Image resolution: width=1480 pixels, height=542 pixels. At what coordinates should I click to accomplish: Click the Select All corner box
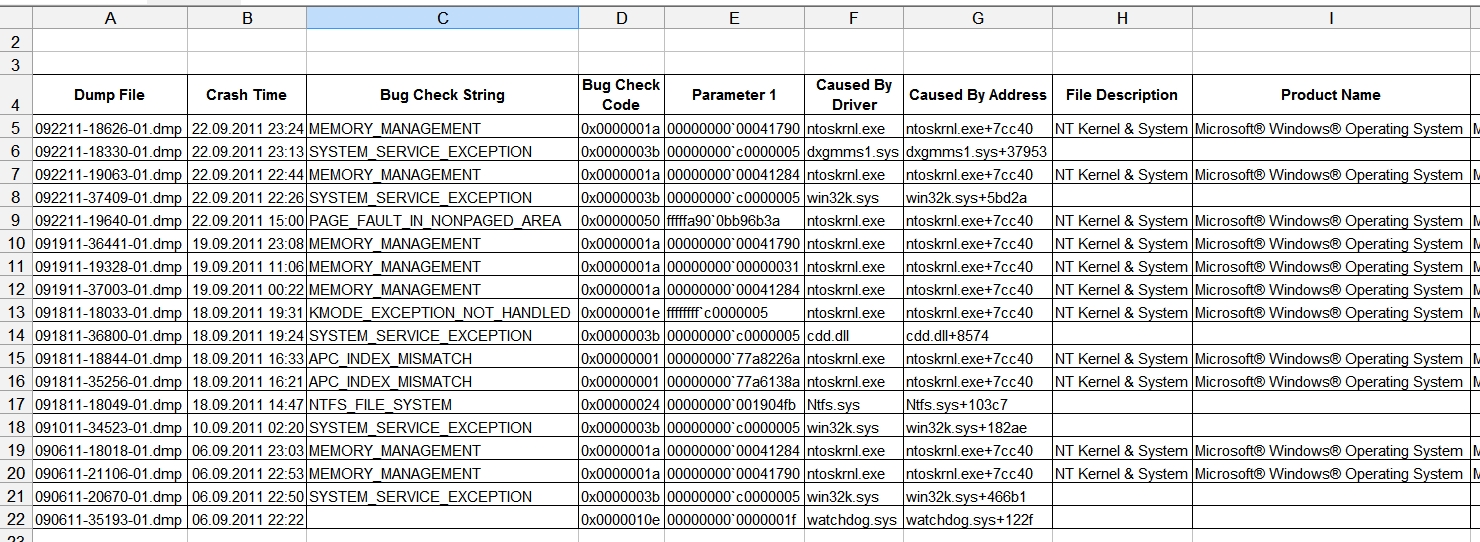(16, 18)
